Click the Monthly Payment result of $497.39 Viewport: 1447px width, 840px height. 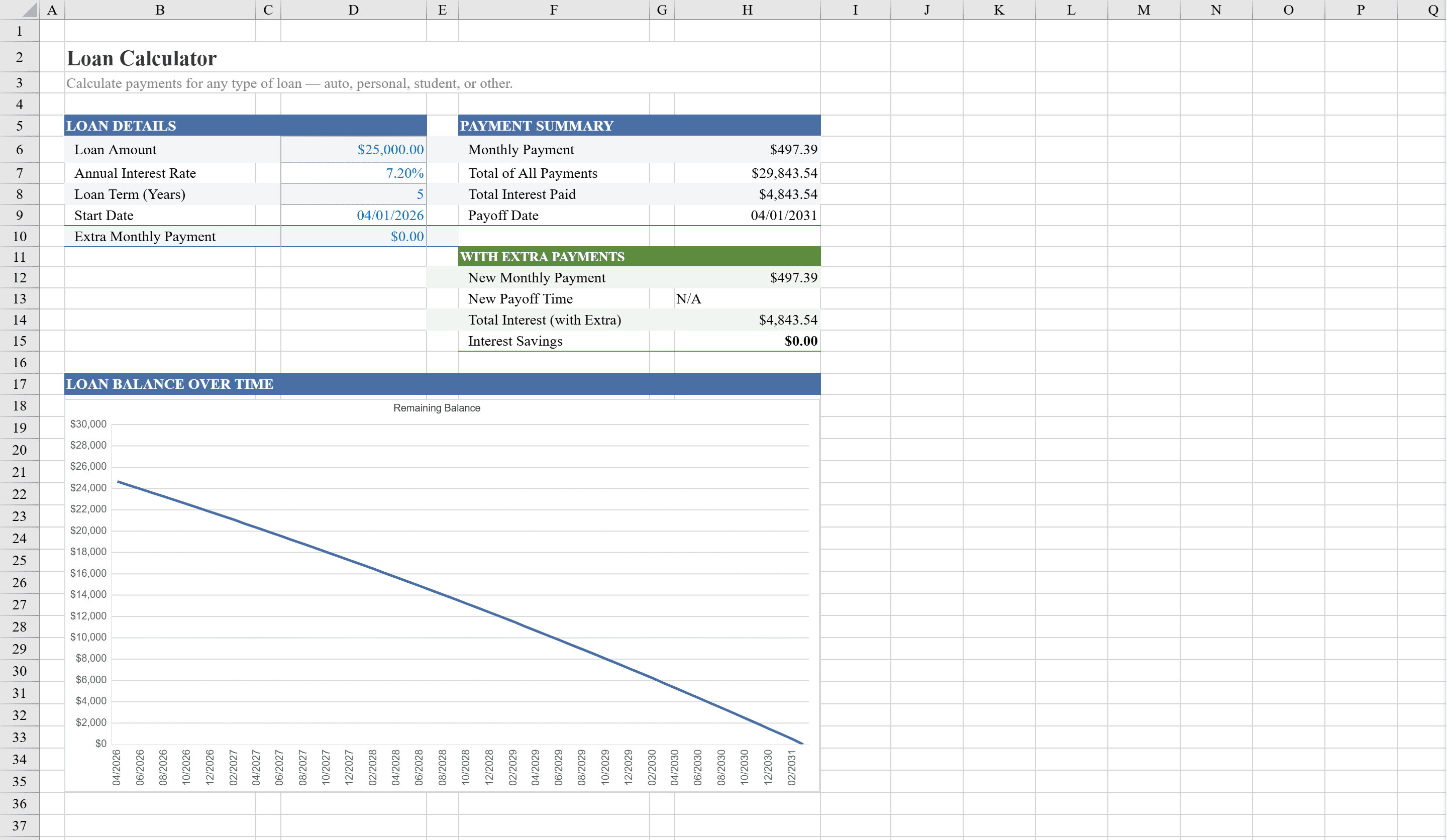coord(747,149)
